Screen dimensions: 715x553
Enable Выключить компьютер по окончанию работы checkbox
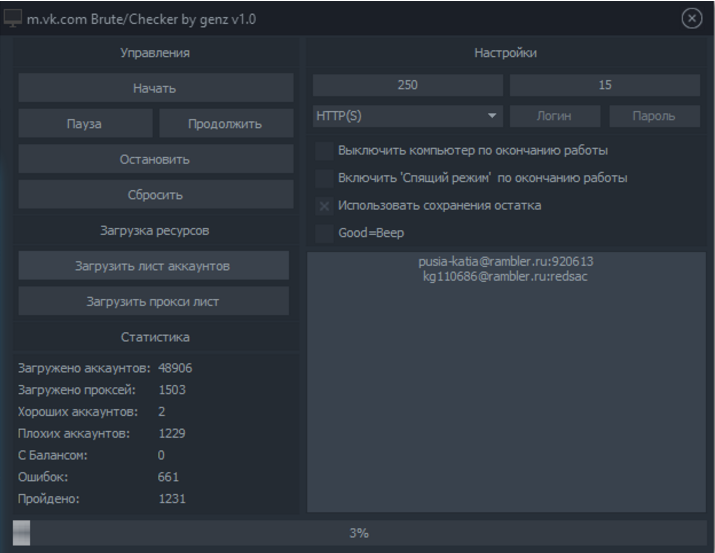coord(324,151)
